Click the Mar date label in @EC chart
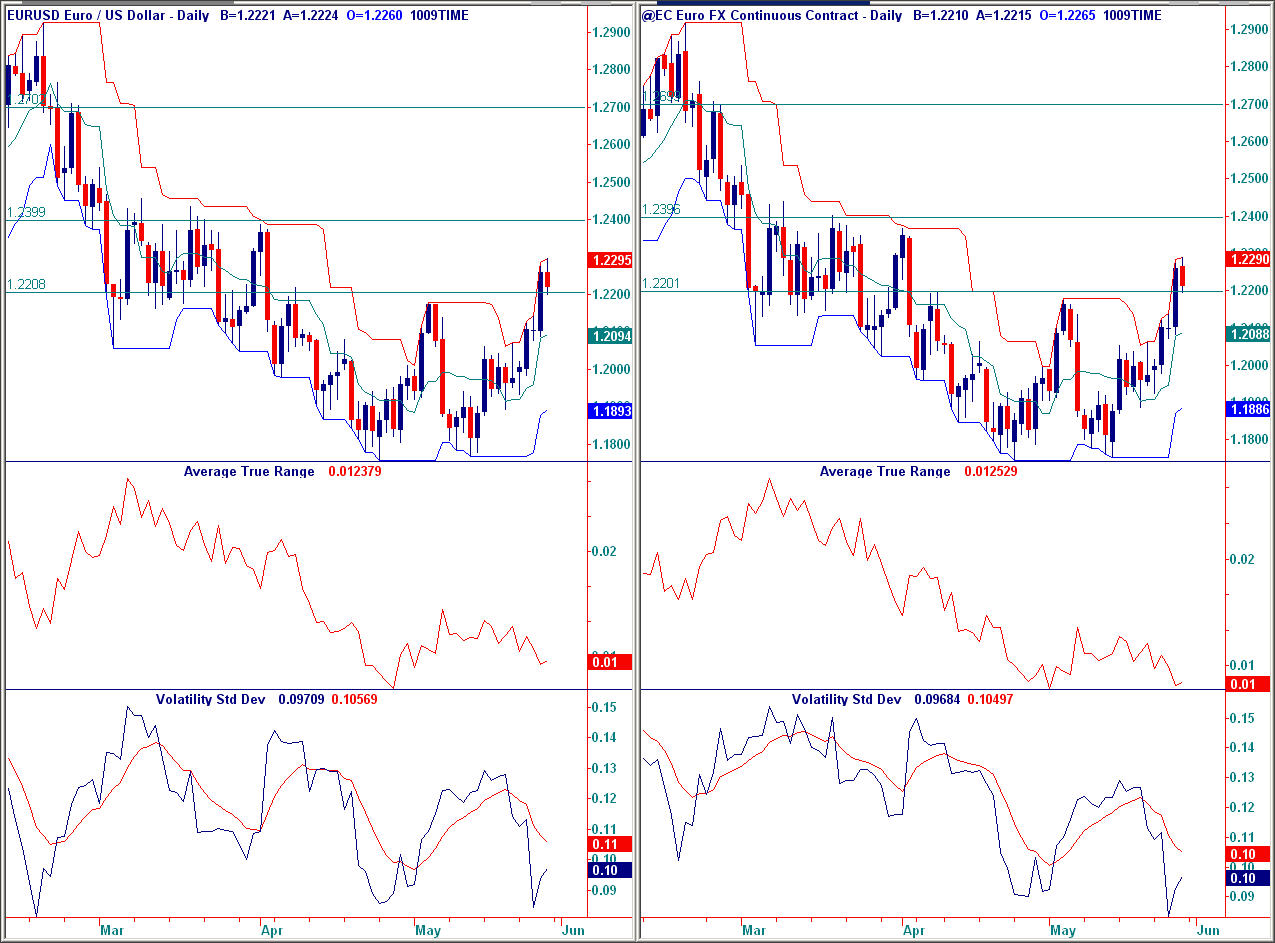 [x=753, y=930]
